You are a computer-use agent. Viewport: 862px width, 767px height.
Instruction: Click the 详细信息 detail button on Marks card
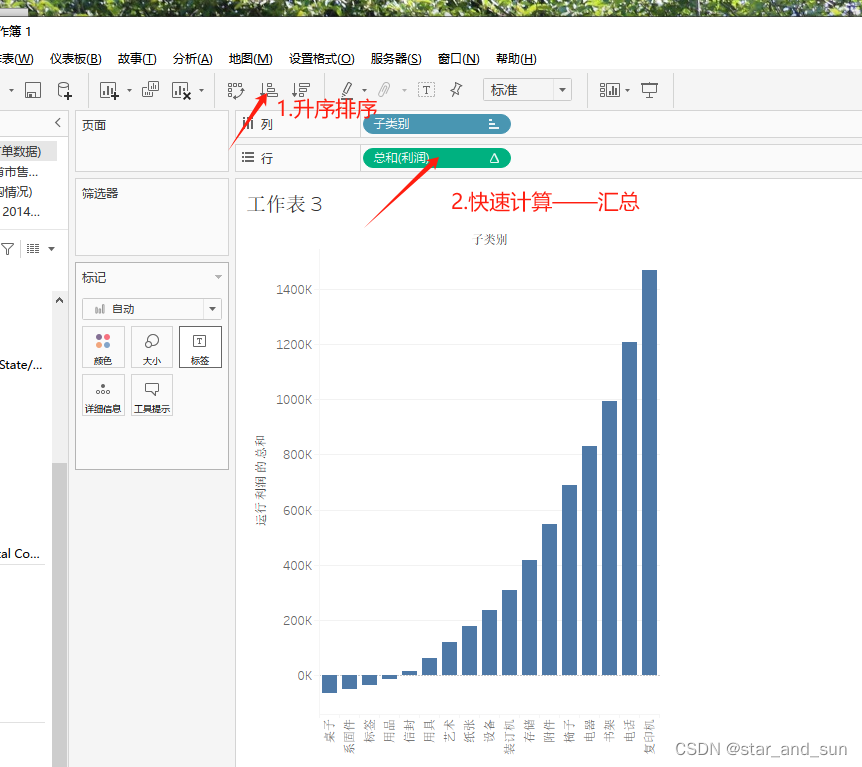click(103, 395)
